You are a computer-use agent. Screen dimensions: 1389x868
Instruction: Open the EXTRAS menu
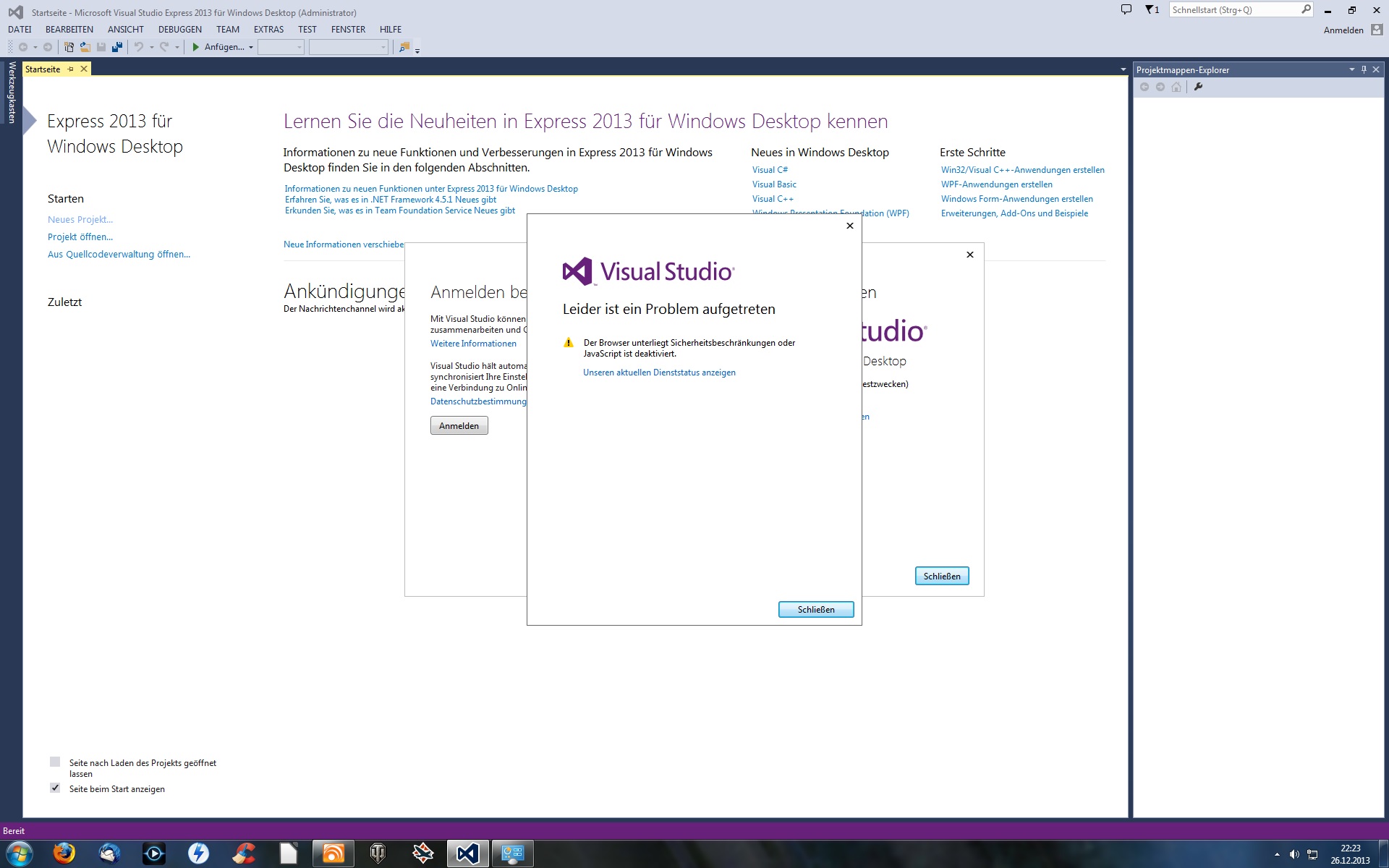[268, 30]
